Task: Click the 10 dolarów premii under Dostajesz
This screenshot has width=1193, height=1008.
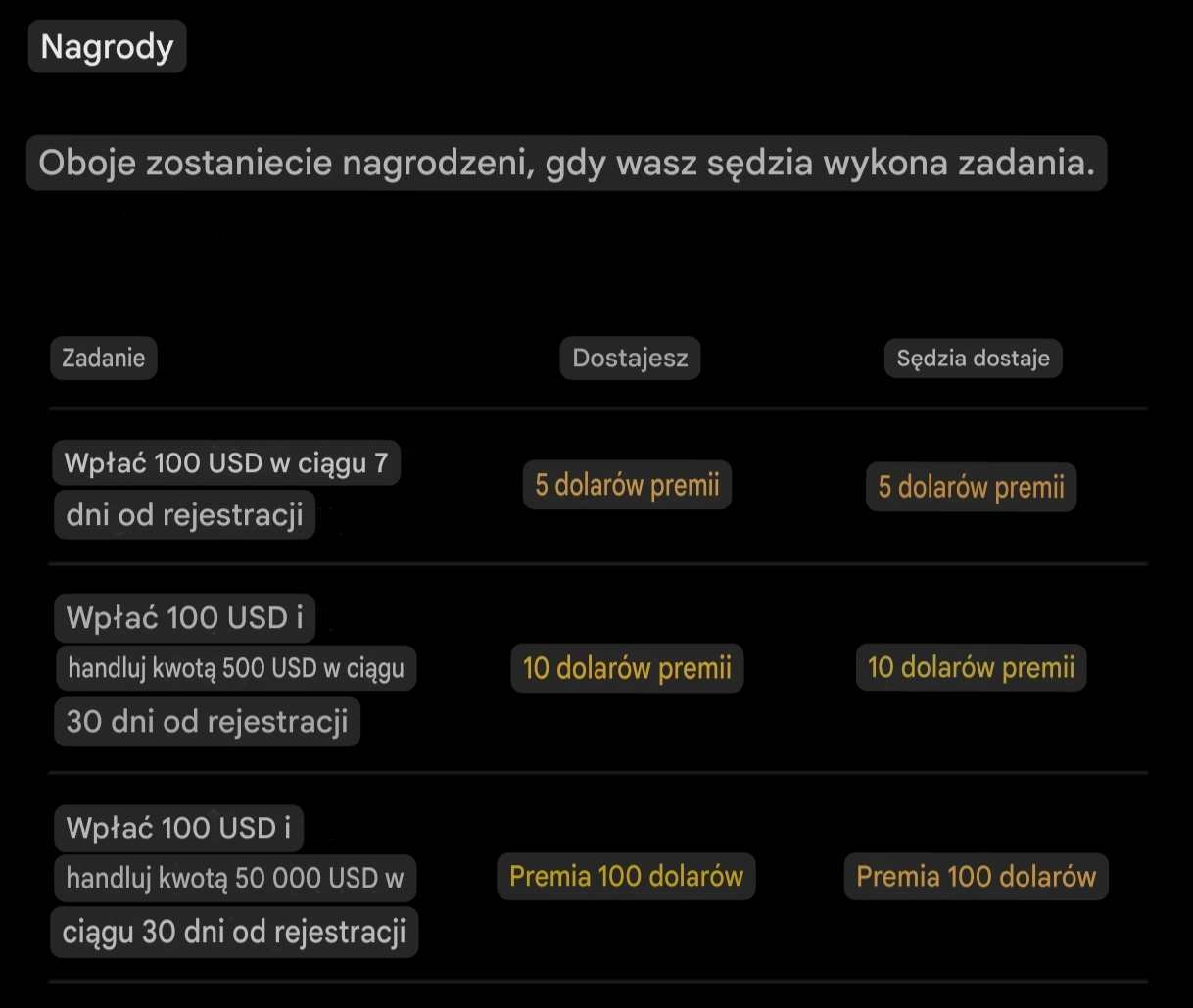Action: click(x=627, y=668)
